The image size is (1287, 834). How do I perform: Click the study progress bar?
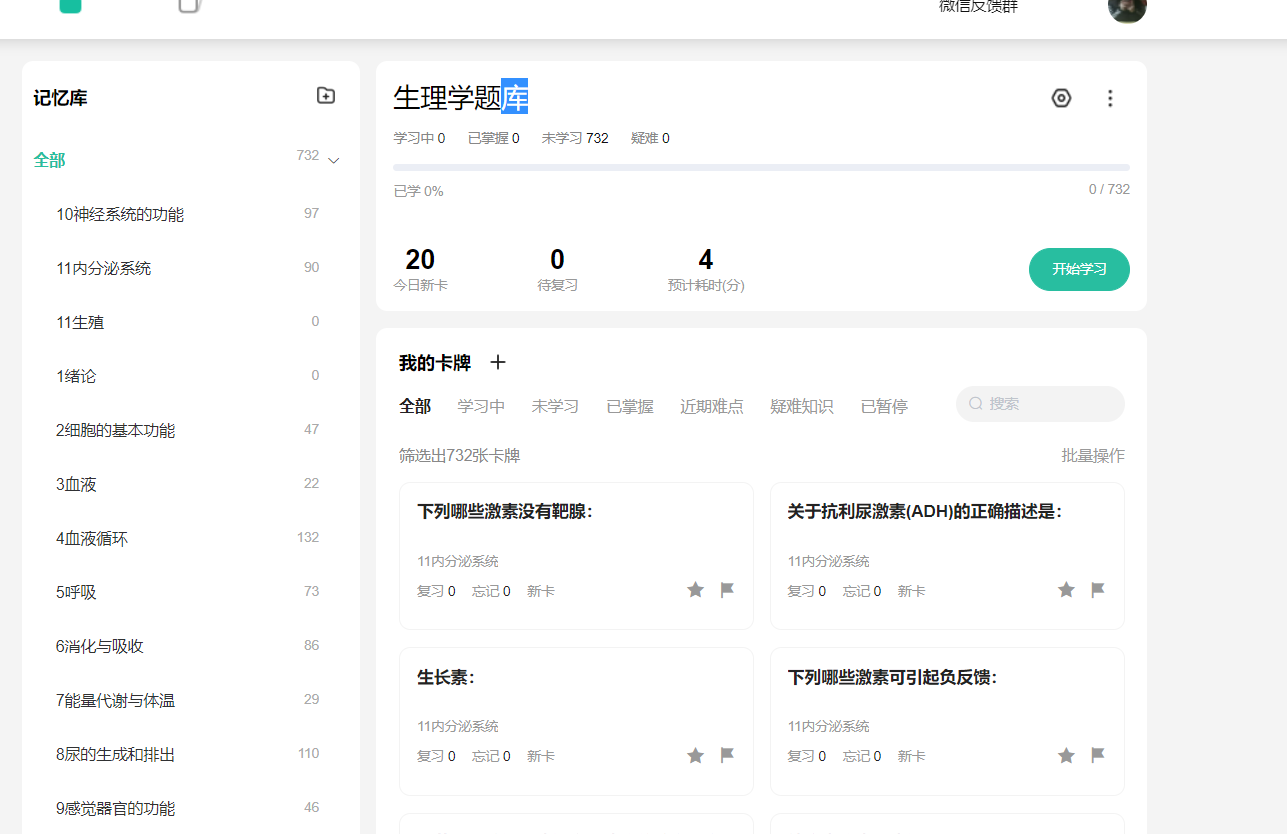pyautogui.click(x=761, y=167)
